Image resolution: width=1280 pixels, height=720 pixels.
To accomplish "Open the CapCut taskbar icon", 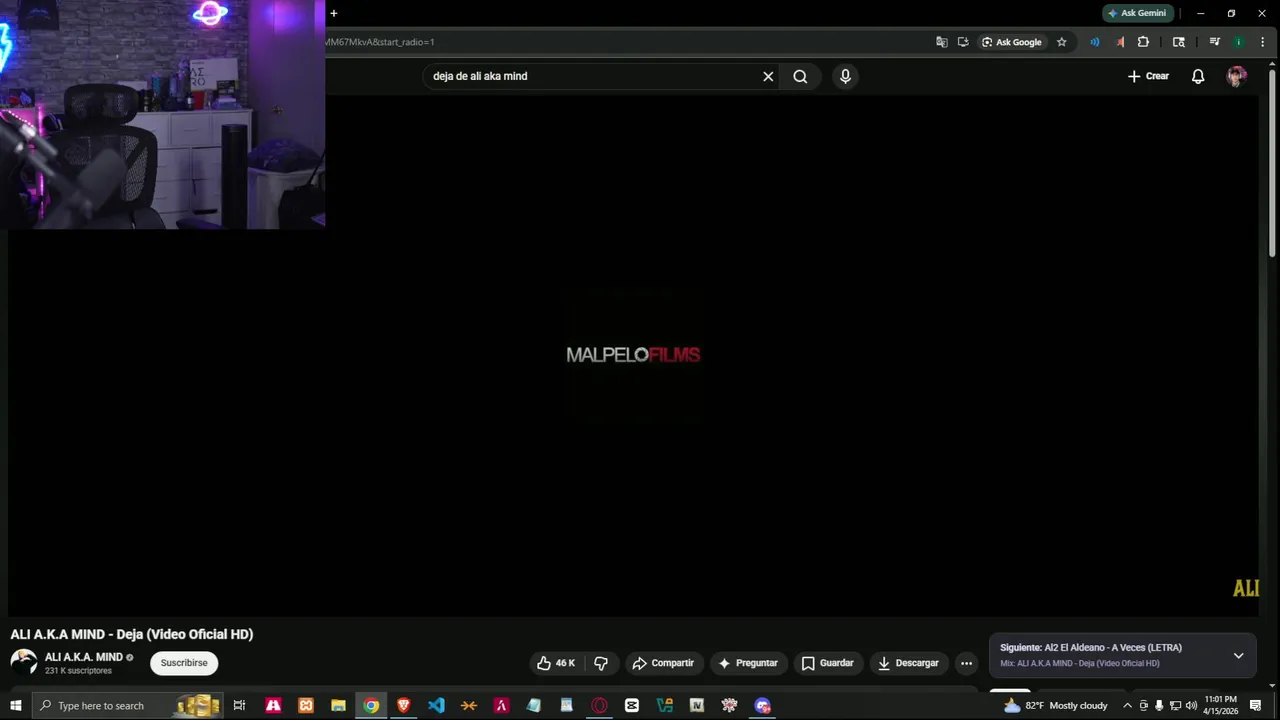I will (x=632, y=706).
